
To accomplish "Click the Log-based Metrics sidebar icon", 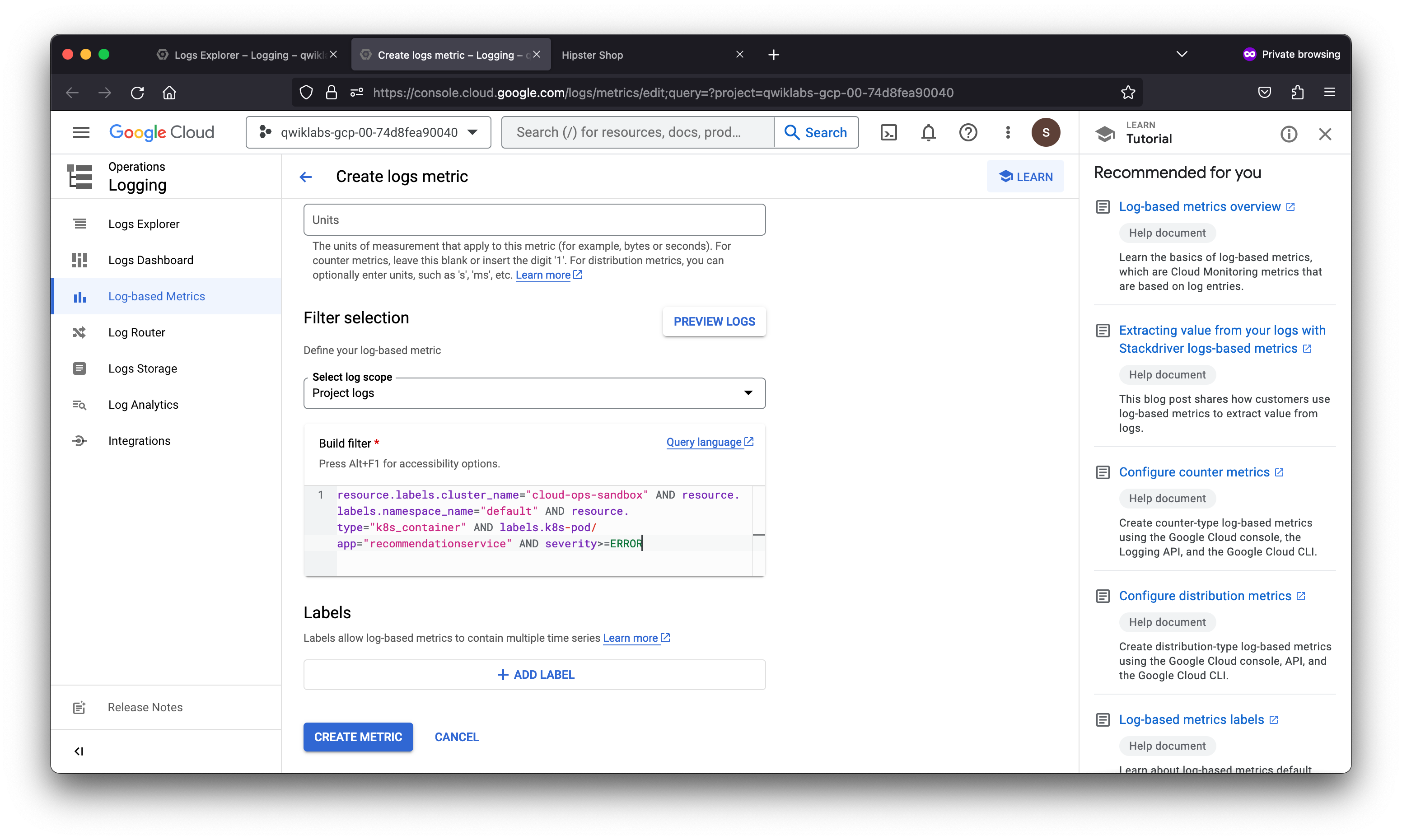I will 80,296.
